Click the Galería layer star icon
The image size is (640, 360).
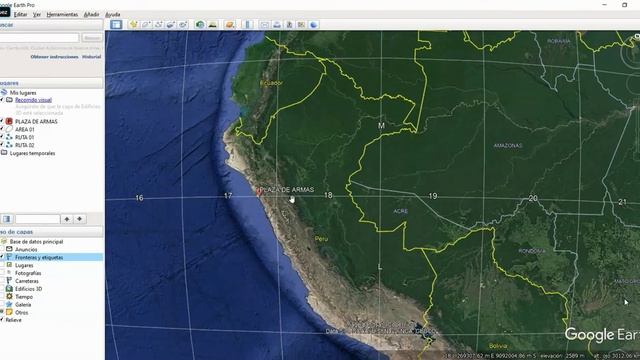[x=9, y=304]
